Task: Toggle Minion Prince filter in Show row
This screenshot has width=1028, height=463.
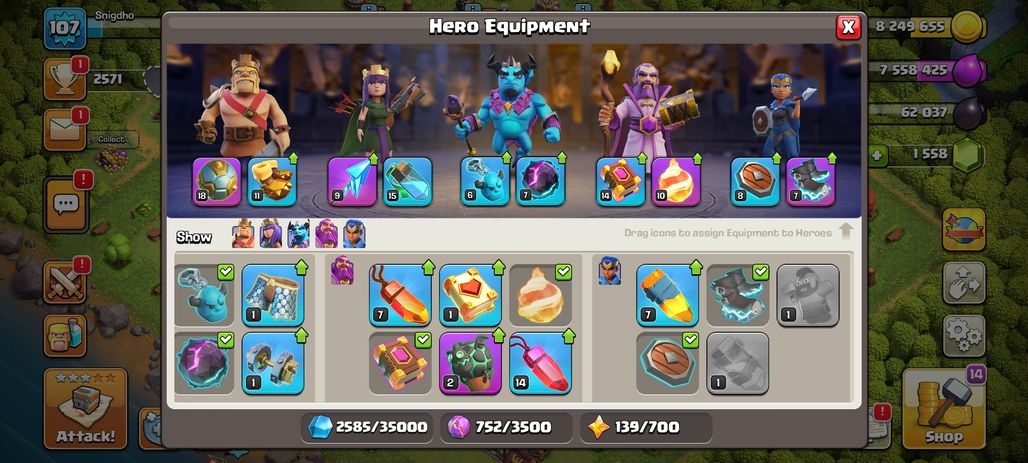Action: pos(298,233)
